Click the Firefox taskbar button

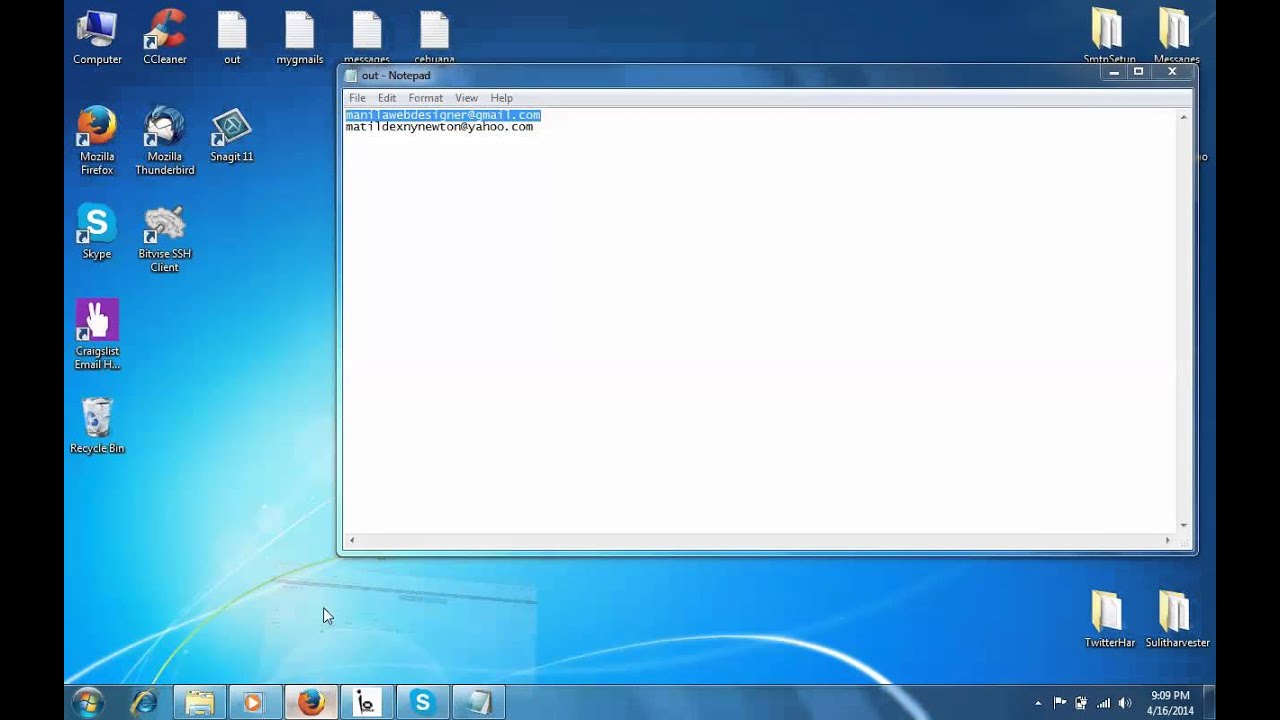[x=311, y=703]
